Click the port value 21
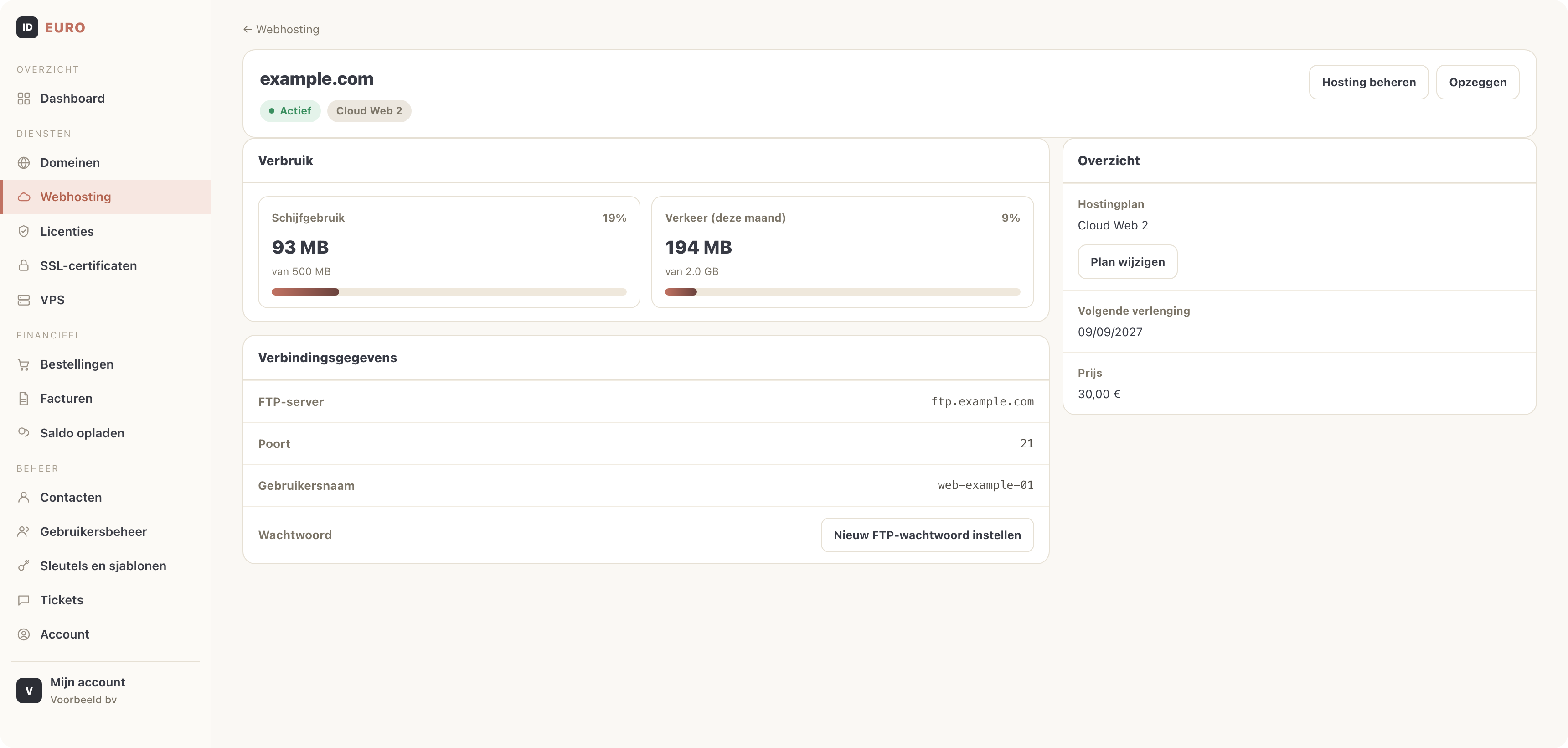1568x748 pixels. (1027, 443)
